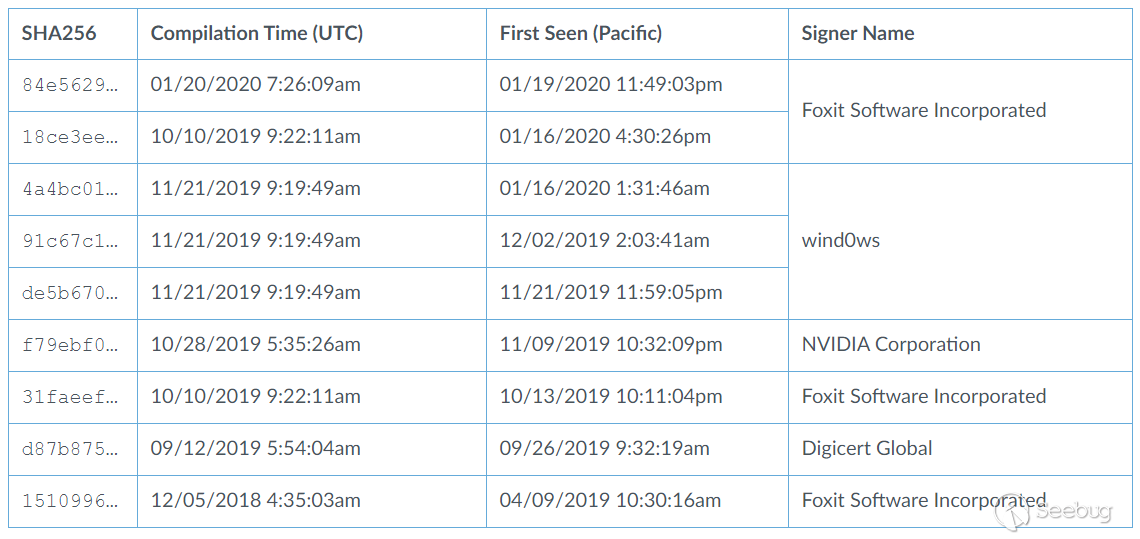Select first seen time 04/09/2019 10:30:16am
The height and width of the screenshot is (539, 1140).
coord(610,501)
